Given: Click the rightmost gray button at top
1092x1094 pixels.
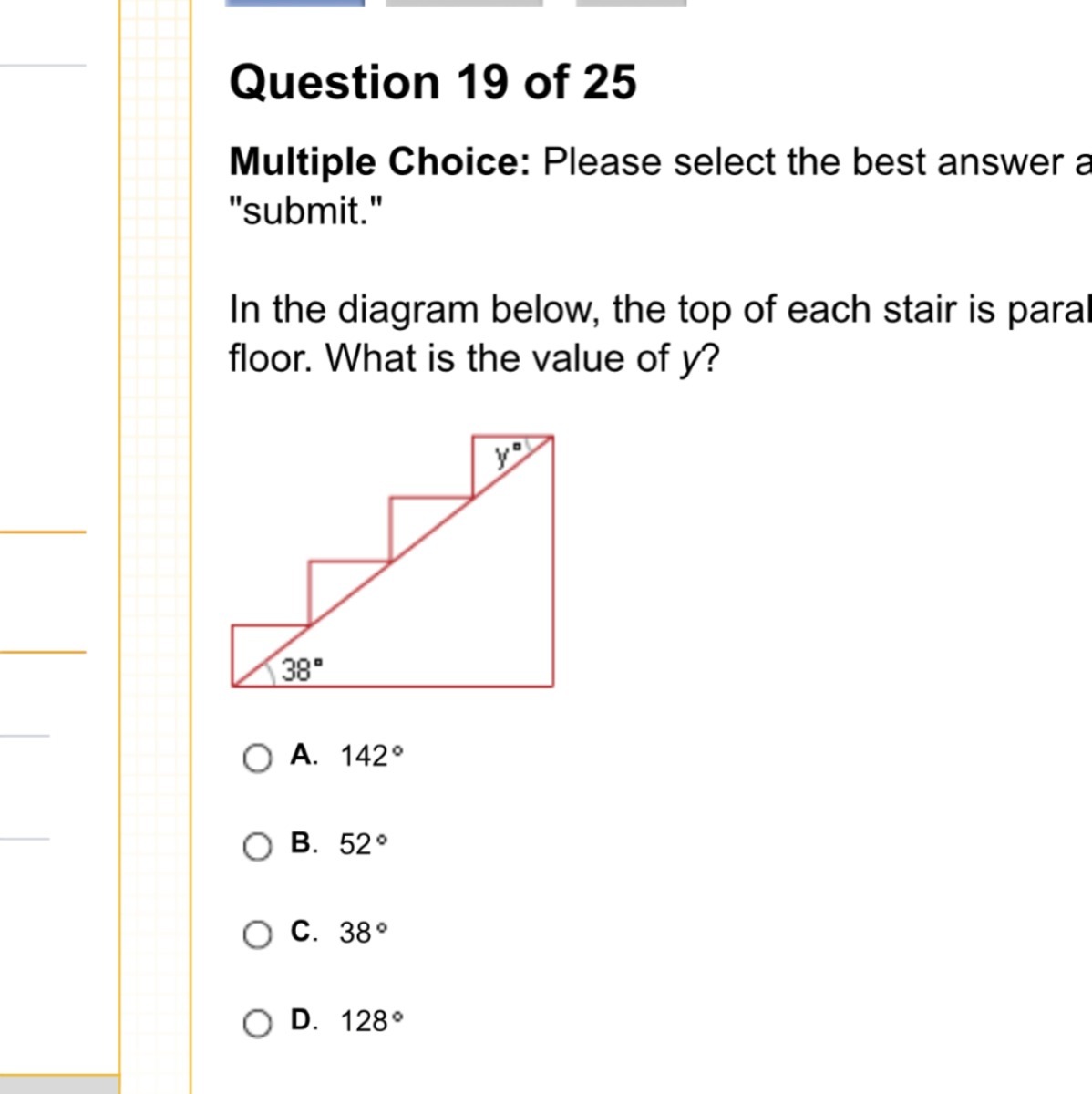Looking at the screenshot, I should [x=631, y=3].
